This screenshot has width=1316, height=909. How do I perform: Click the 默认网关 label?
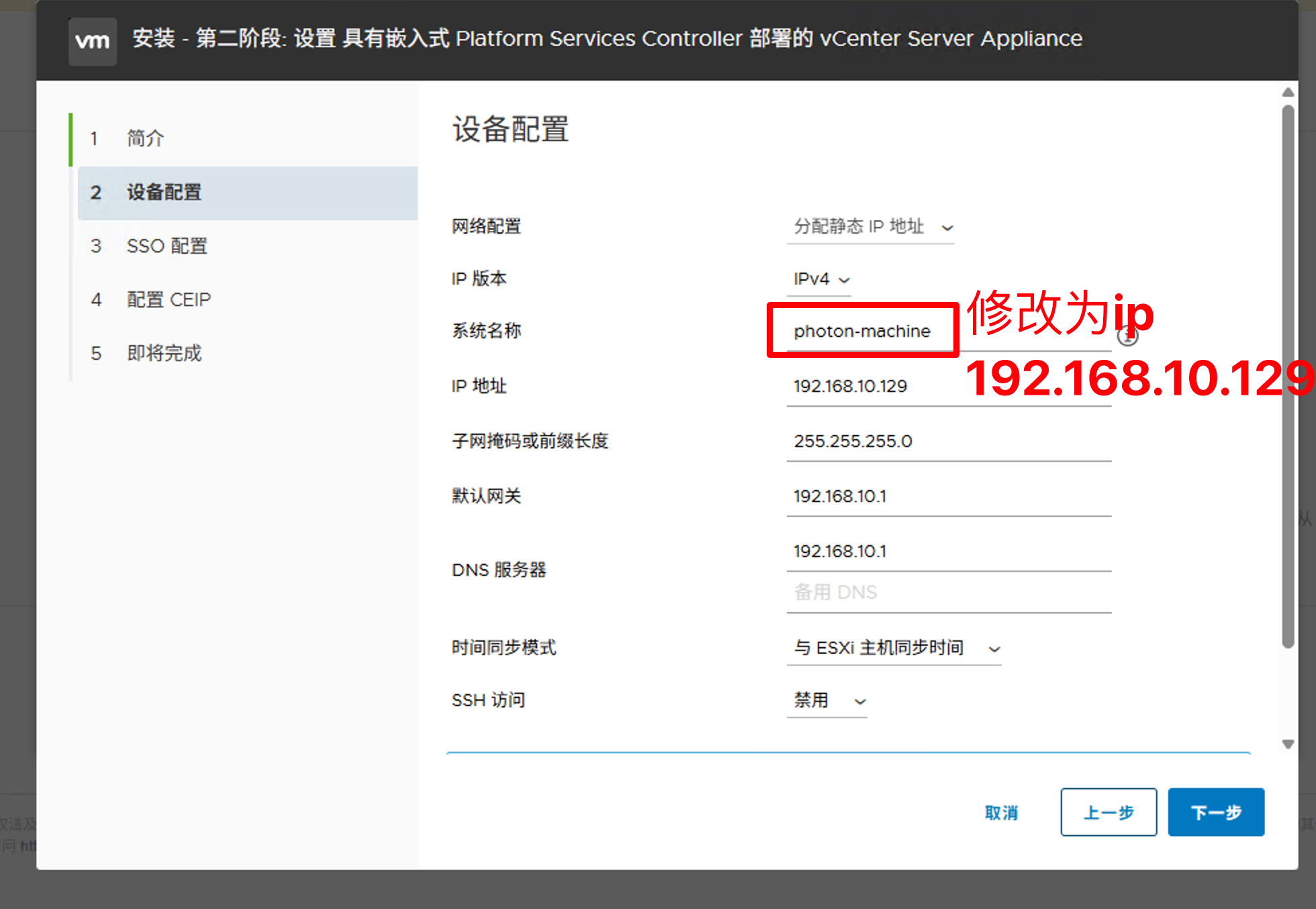tap(486, 497)
